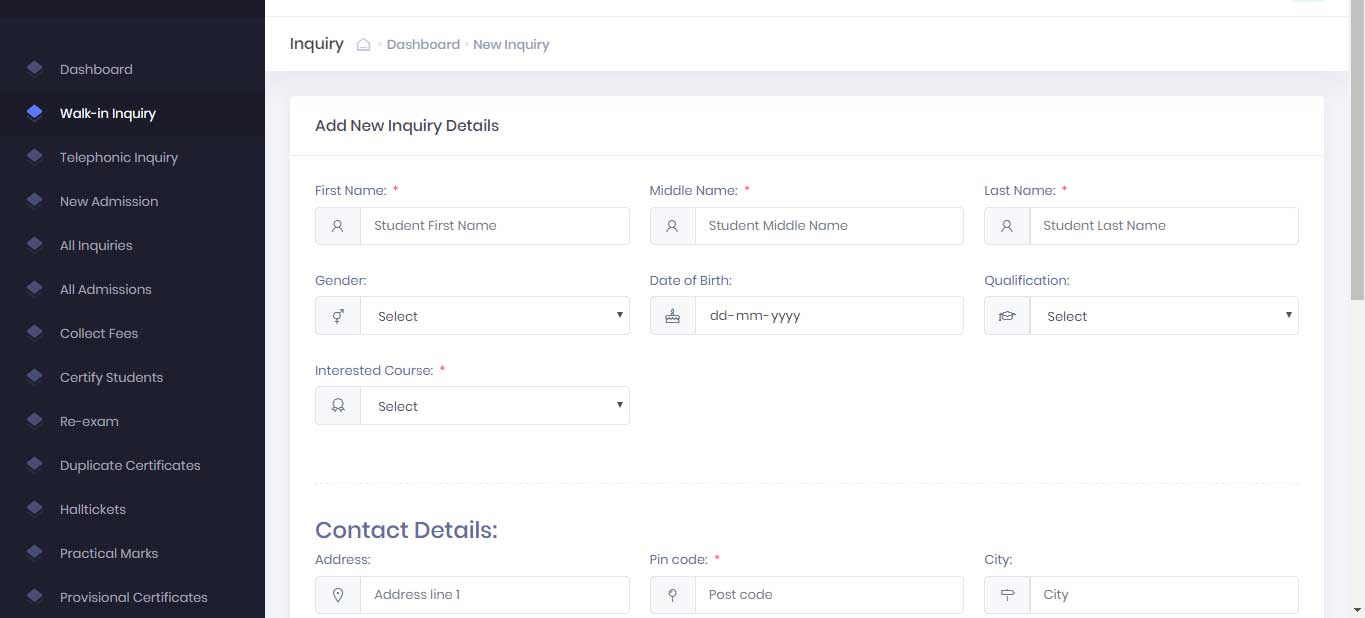Click the diamond icon beside New Admission
Viewport: 1365px width, 618px height.
click(x=35, y=201)
